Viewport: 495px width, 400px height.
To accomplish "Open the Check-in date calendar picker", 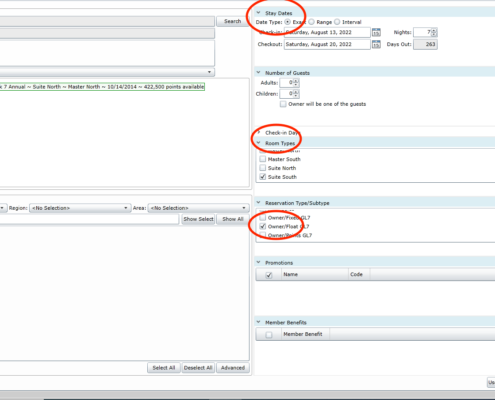I will (376, 32).
